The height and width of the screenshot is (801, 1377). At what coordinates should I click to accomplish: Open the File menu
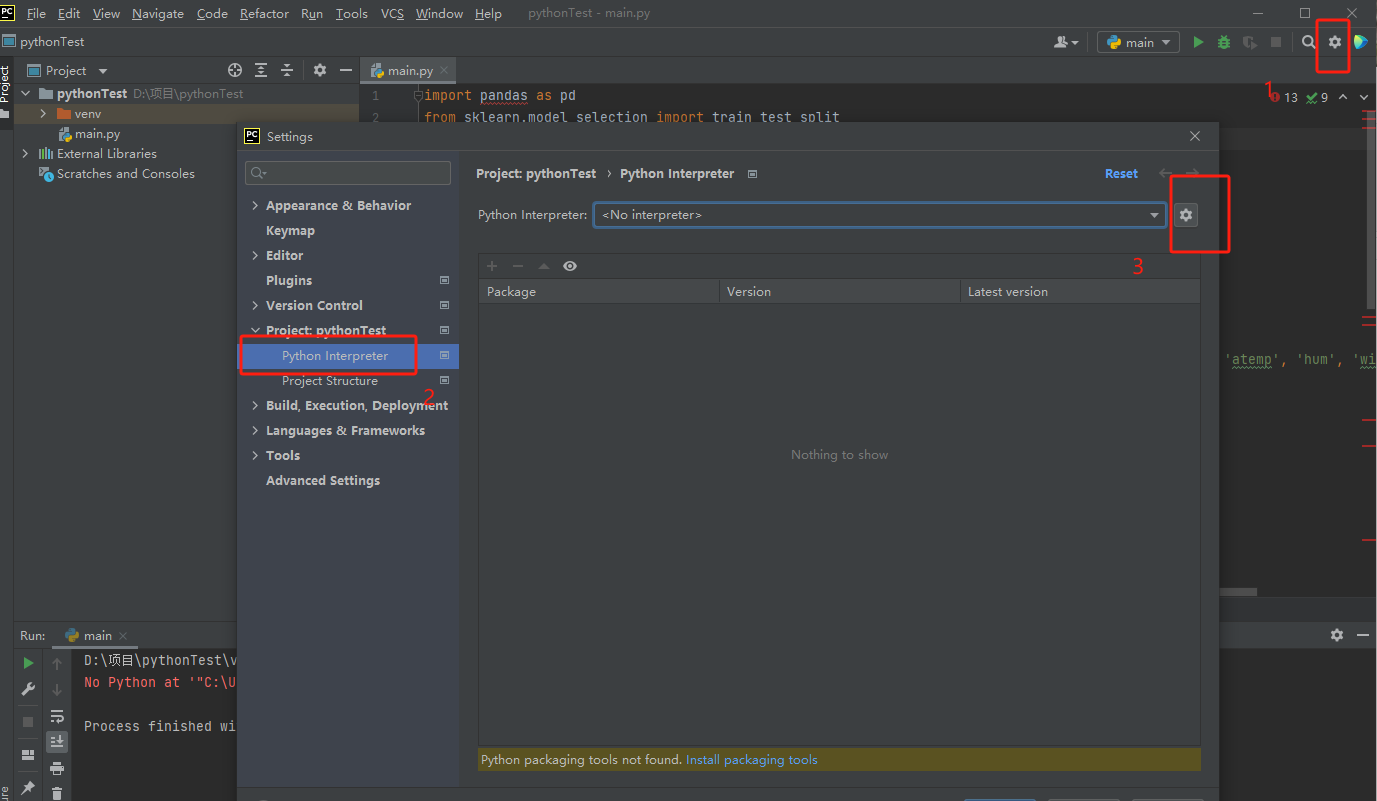coord(36,13)
